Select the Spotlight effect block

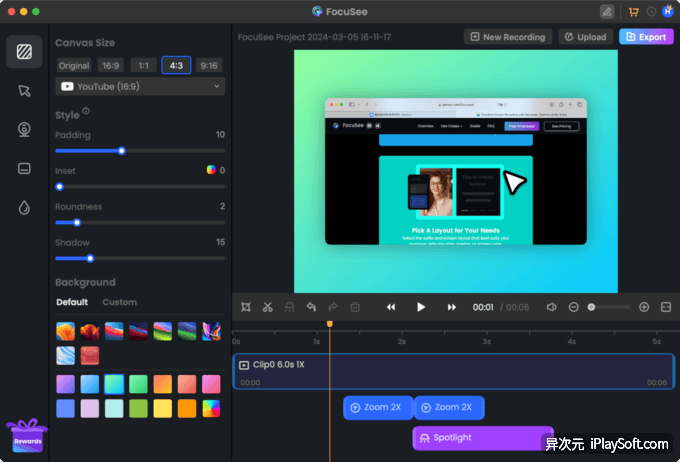click(483, 438)
